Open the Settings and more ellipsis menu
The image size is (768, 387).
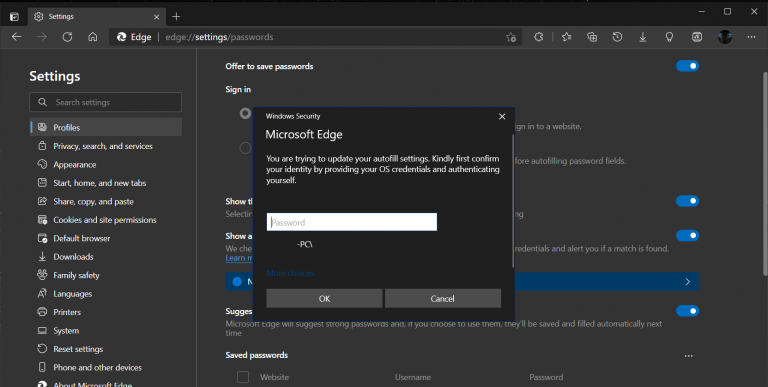click(751, 37)
